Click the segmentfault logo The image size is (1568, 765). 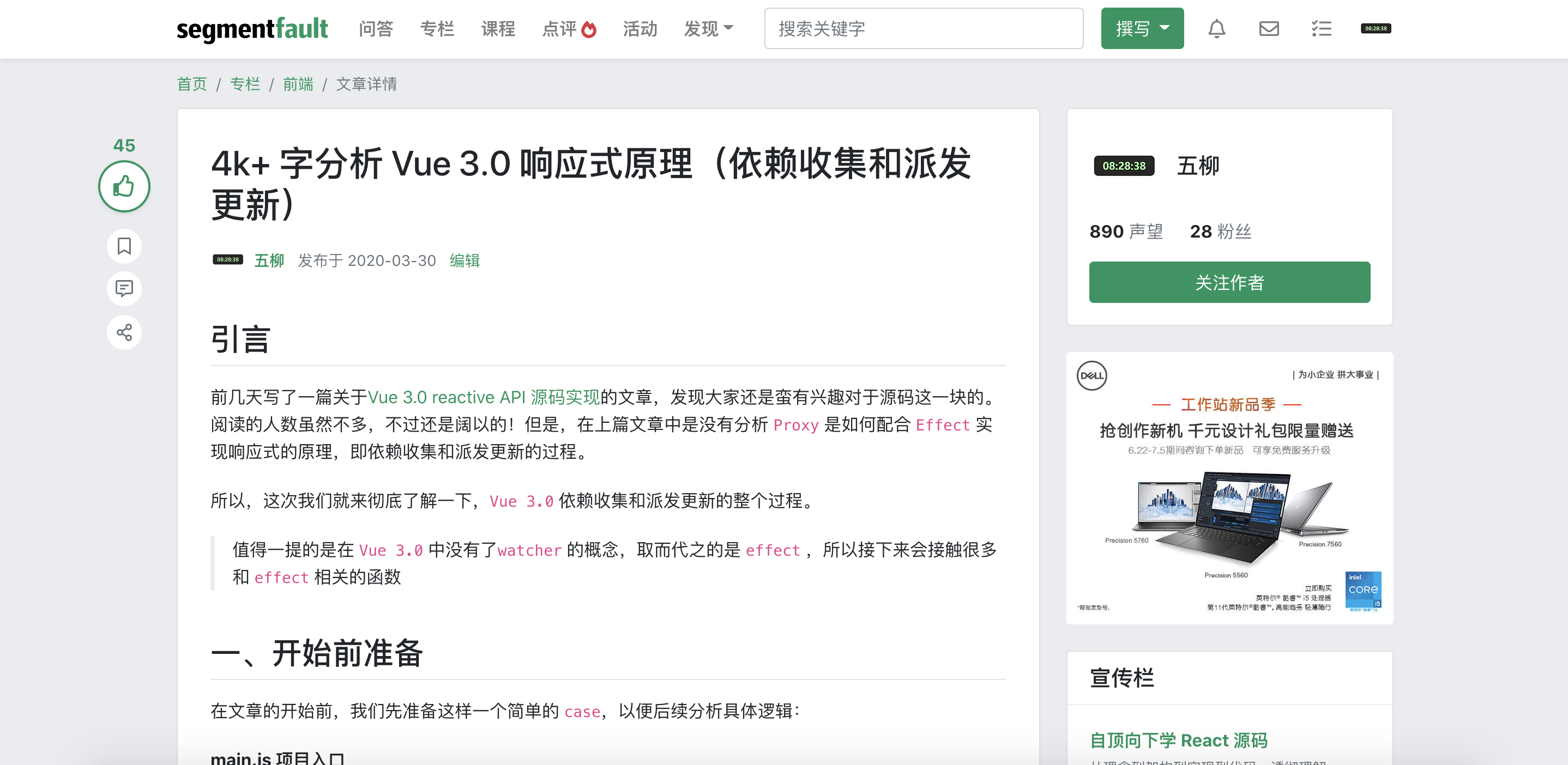click(252, 28)
